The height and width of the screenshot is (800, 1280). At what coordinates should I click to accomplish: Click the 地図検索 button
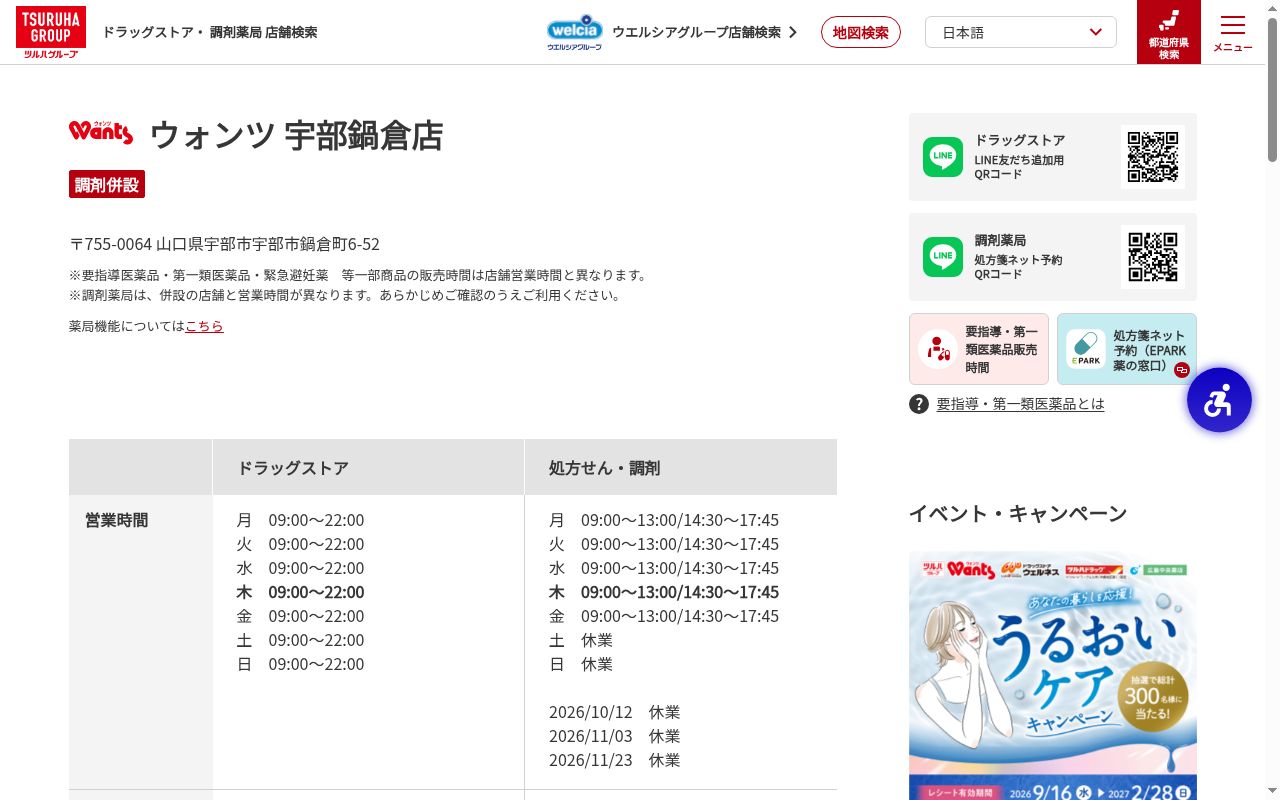pyautogui.click(x=861, y=32)
